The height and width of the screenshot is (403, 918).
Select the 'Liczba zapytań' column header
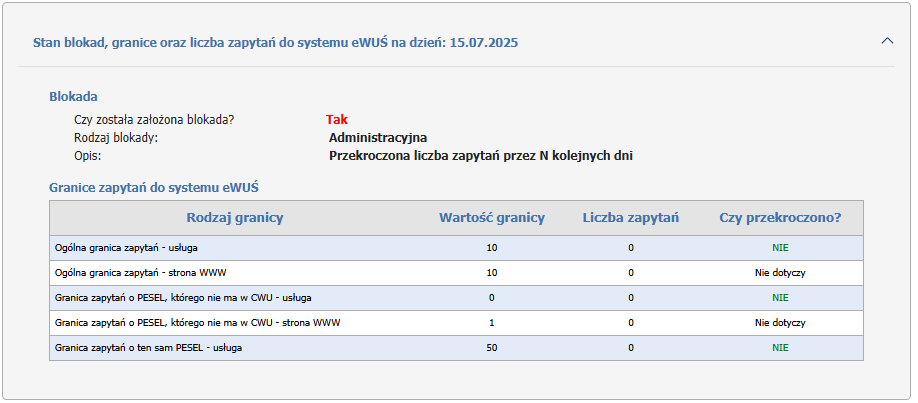631,218
